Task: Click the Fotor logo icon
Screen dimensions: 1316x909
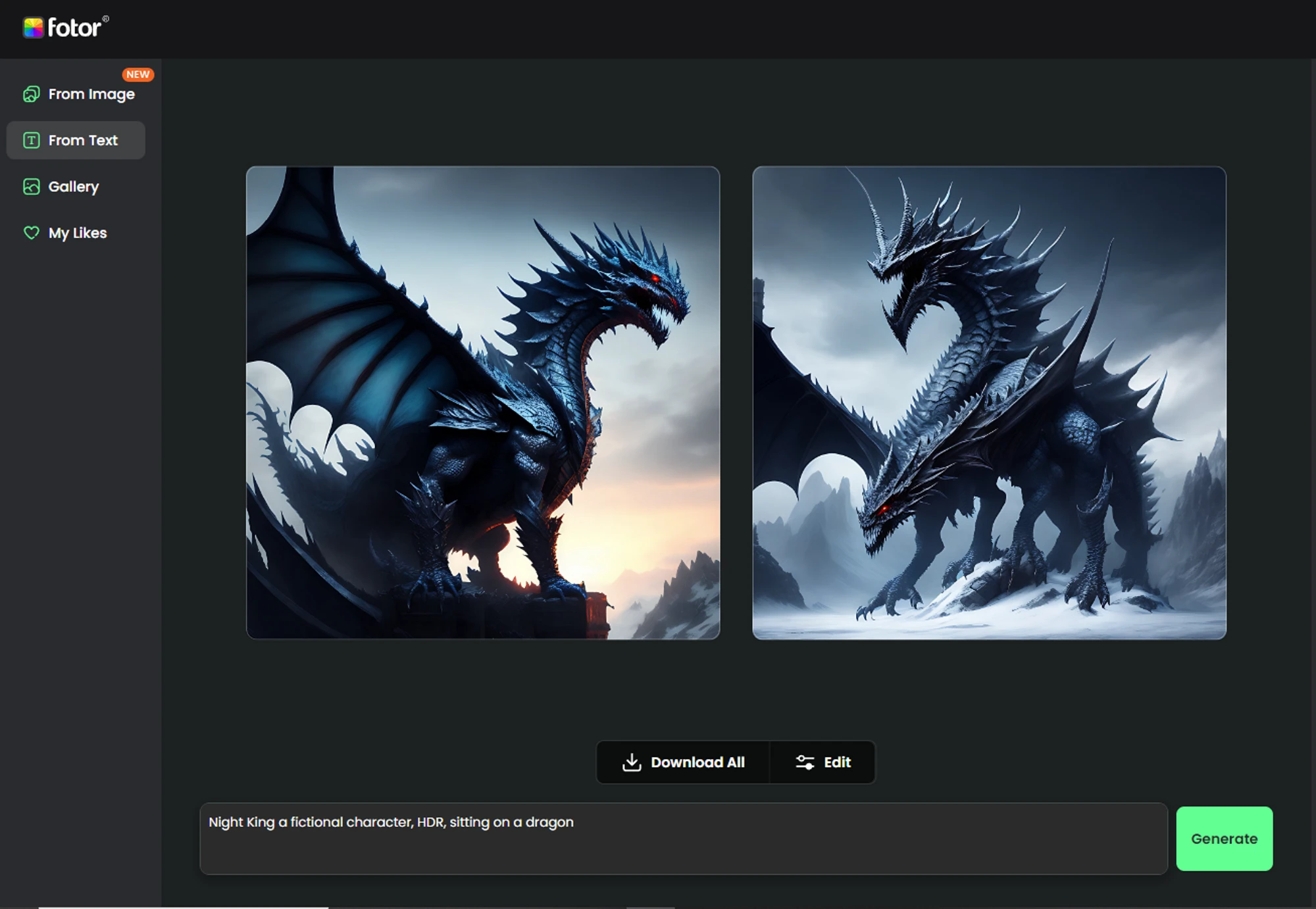Action: 34,28
